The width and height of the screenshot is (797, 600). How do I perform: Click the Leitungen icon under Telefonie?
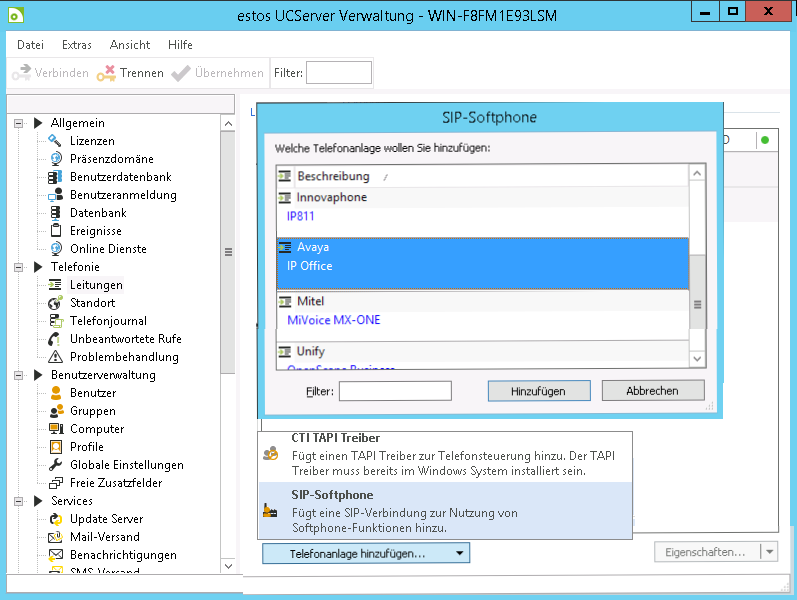(x=55, y=285)
